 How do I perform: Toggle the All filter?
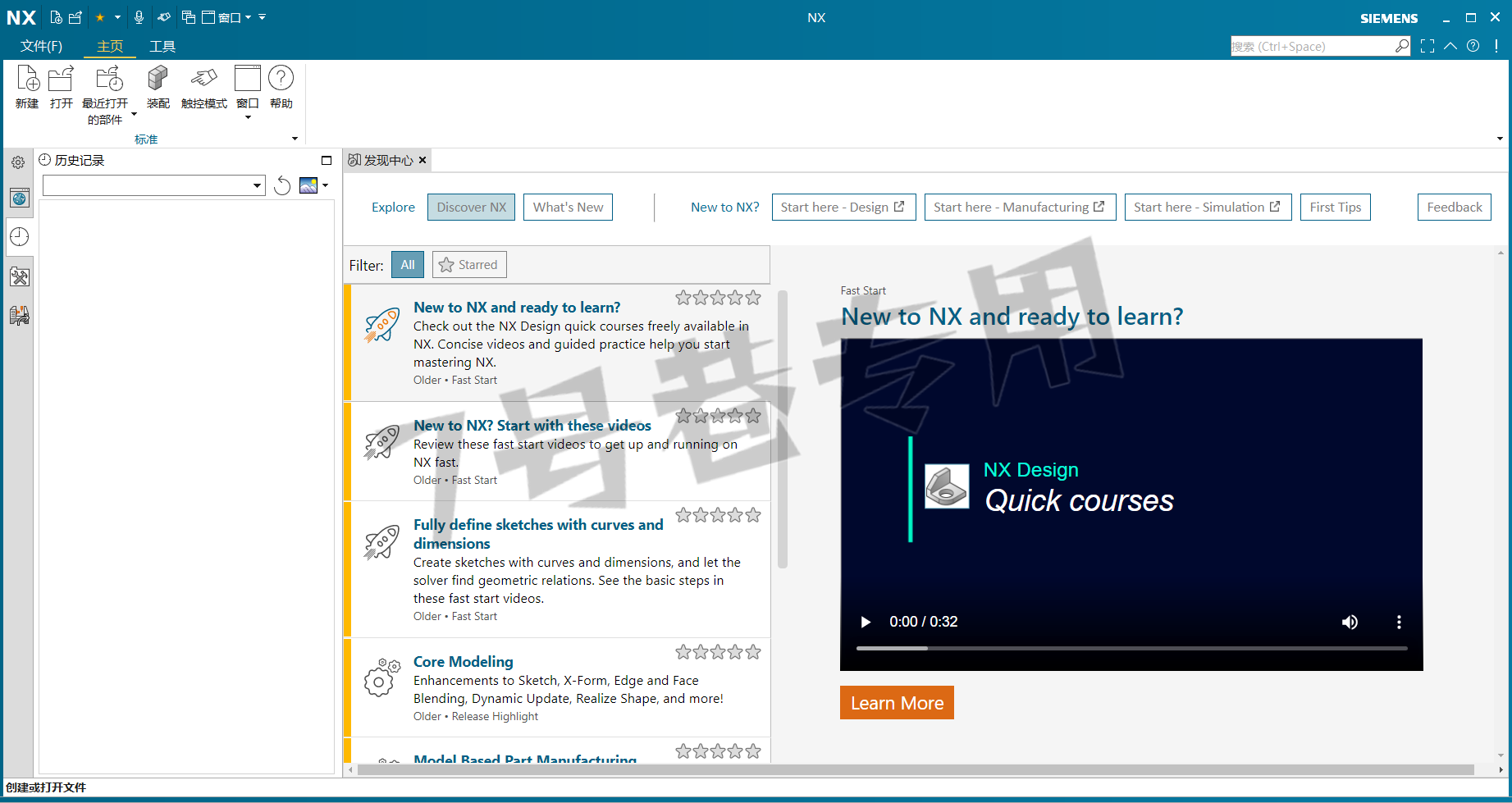pyautogui.click(x=408, y=264)
